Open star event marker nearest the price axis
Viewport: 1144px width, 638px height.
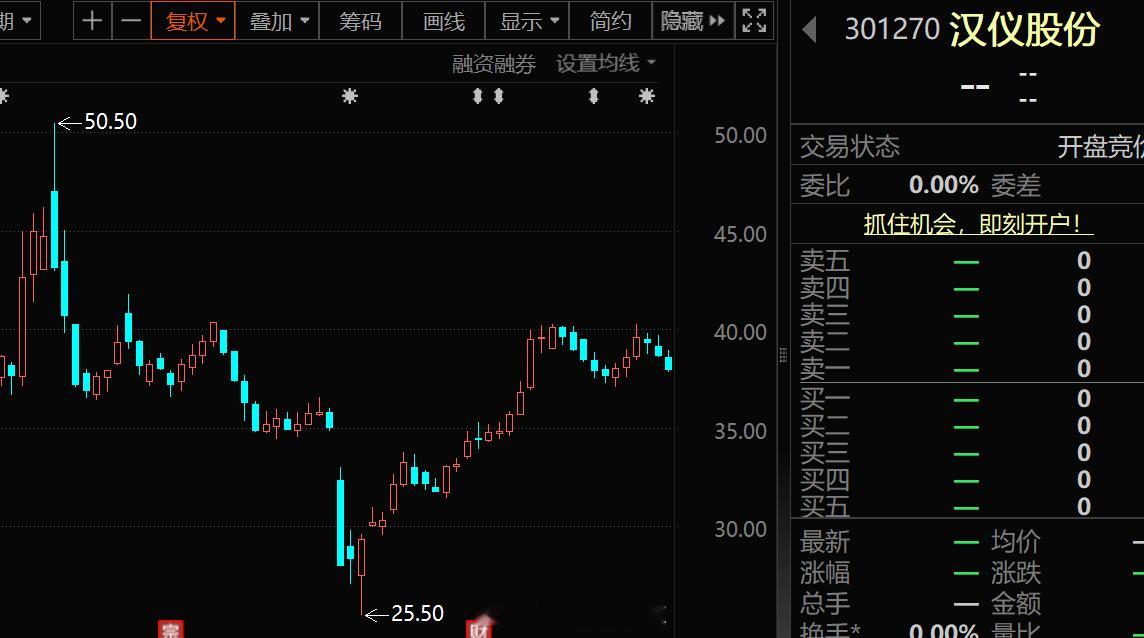(646, 96)
